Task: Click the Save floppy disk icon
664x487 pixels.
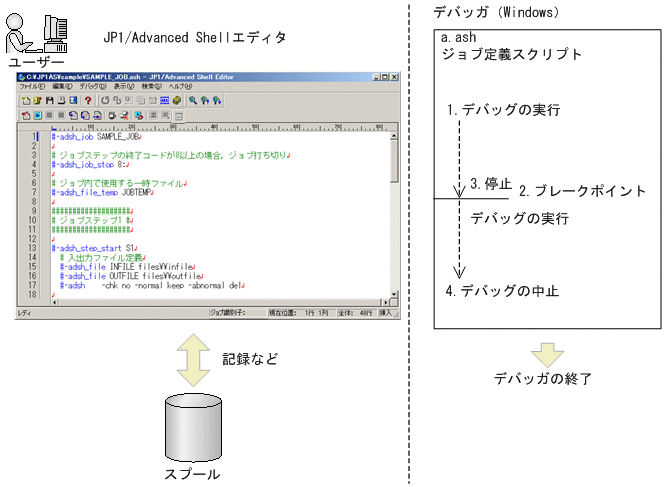Action: (x=50, y=100)
